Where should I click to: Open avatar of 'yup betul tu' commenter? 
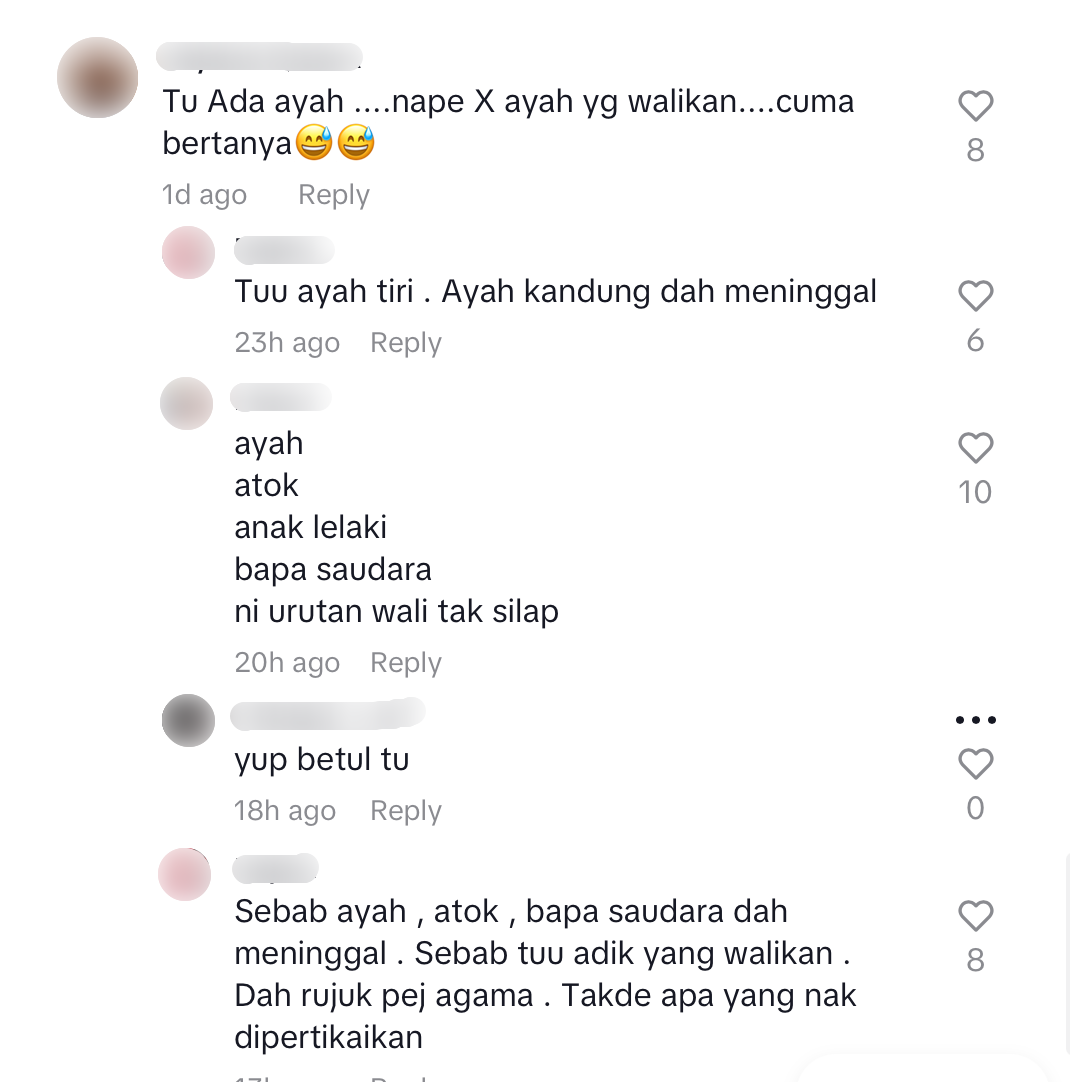[188, 720]
